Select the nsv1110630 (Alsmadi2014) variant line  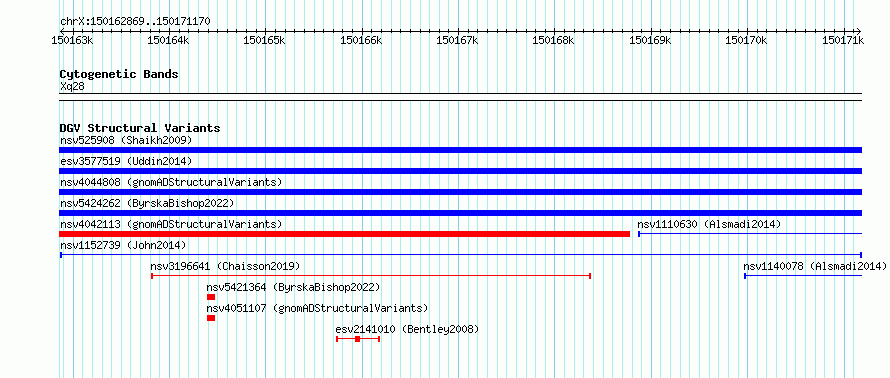[750, 234]
